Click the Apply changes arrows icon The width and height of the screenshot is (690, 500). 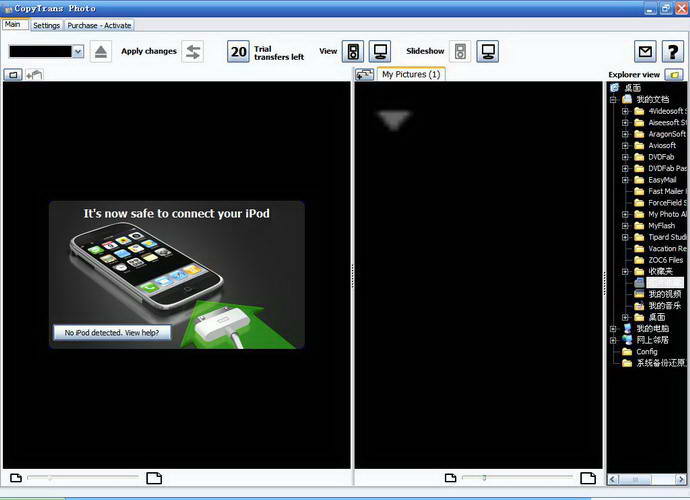pyautogui.click(x=193, y=51)
